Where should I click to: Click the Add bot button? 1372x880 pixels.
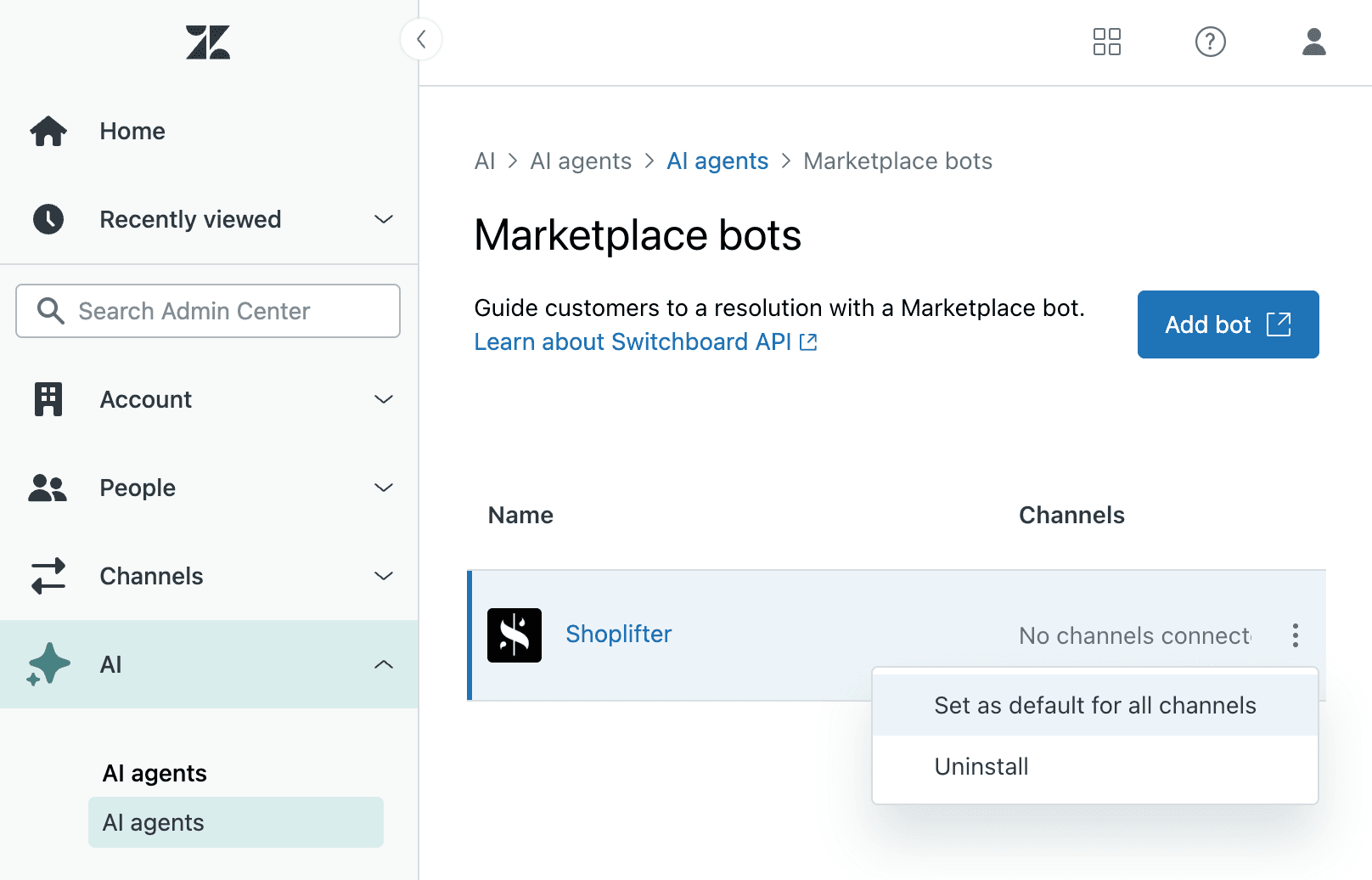1229,324
